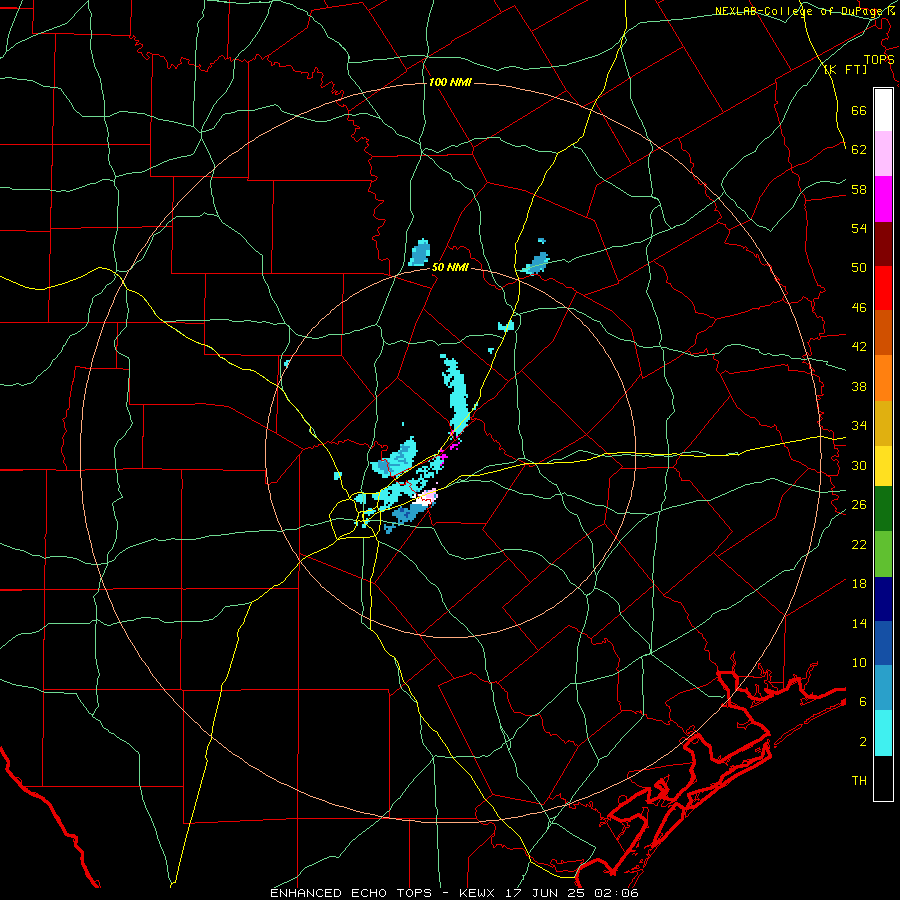Image resolution: width=900 pixels, height=900 pixels.
Task: Click legend value 46
Action: click(x=859, y=308)
